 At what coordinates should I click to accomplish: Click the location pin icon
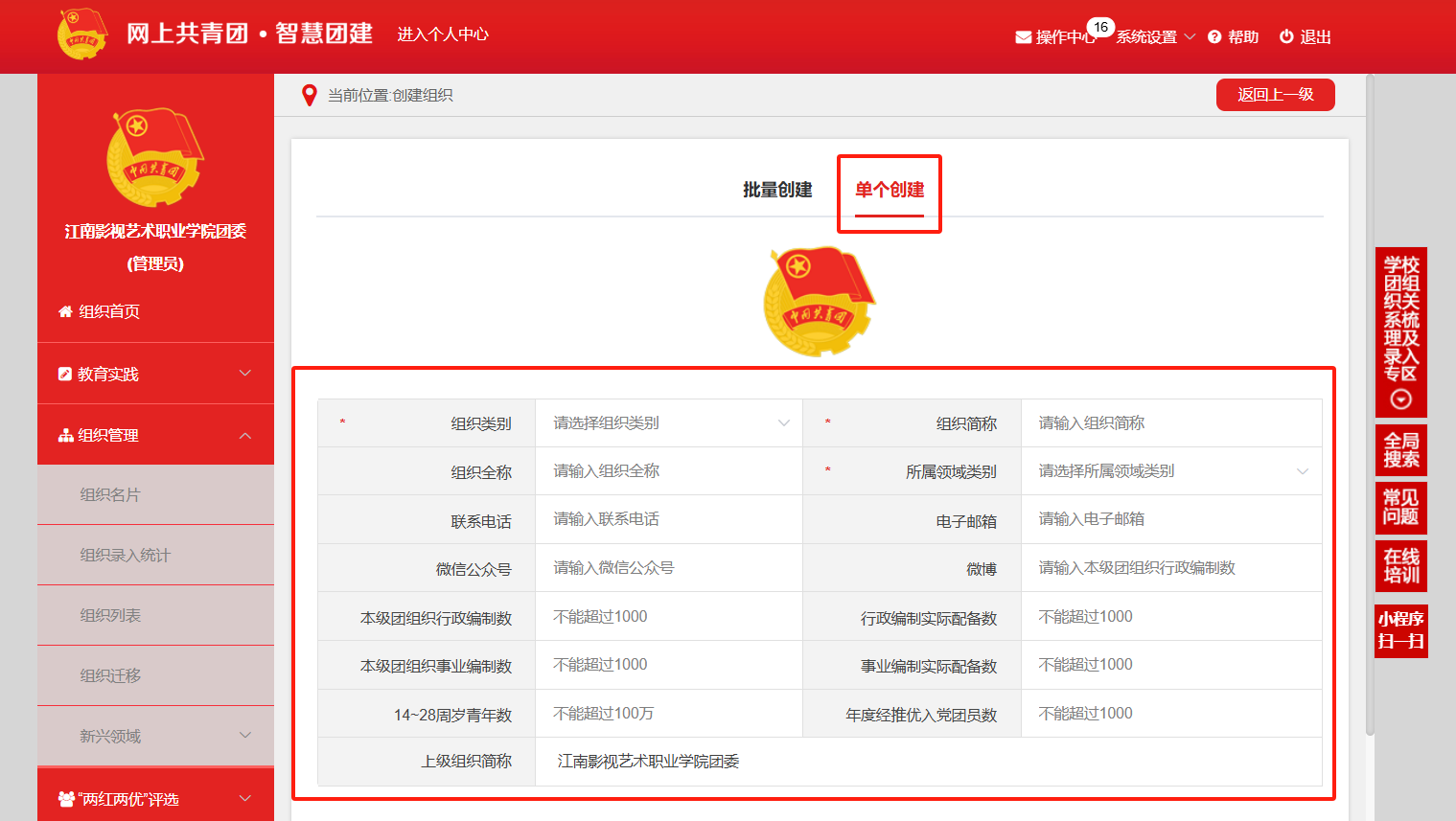coord(309,96)
